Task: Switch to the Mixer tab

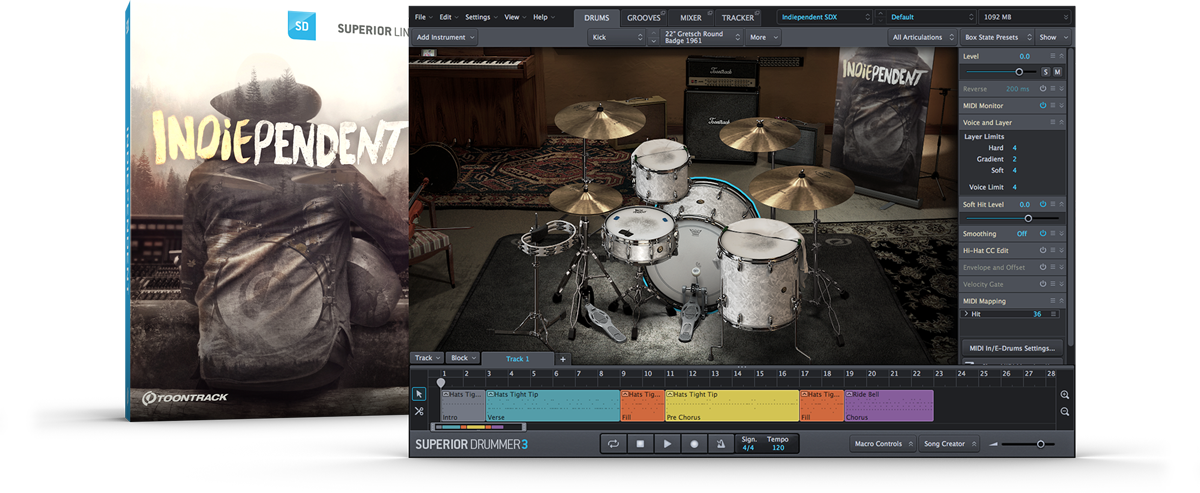Action: [691, 18]
